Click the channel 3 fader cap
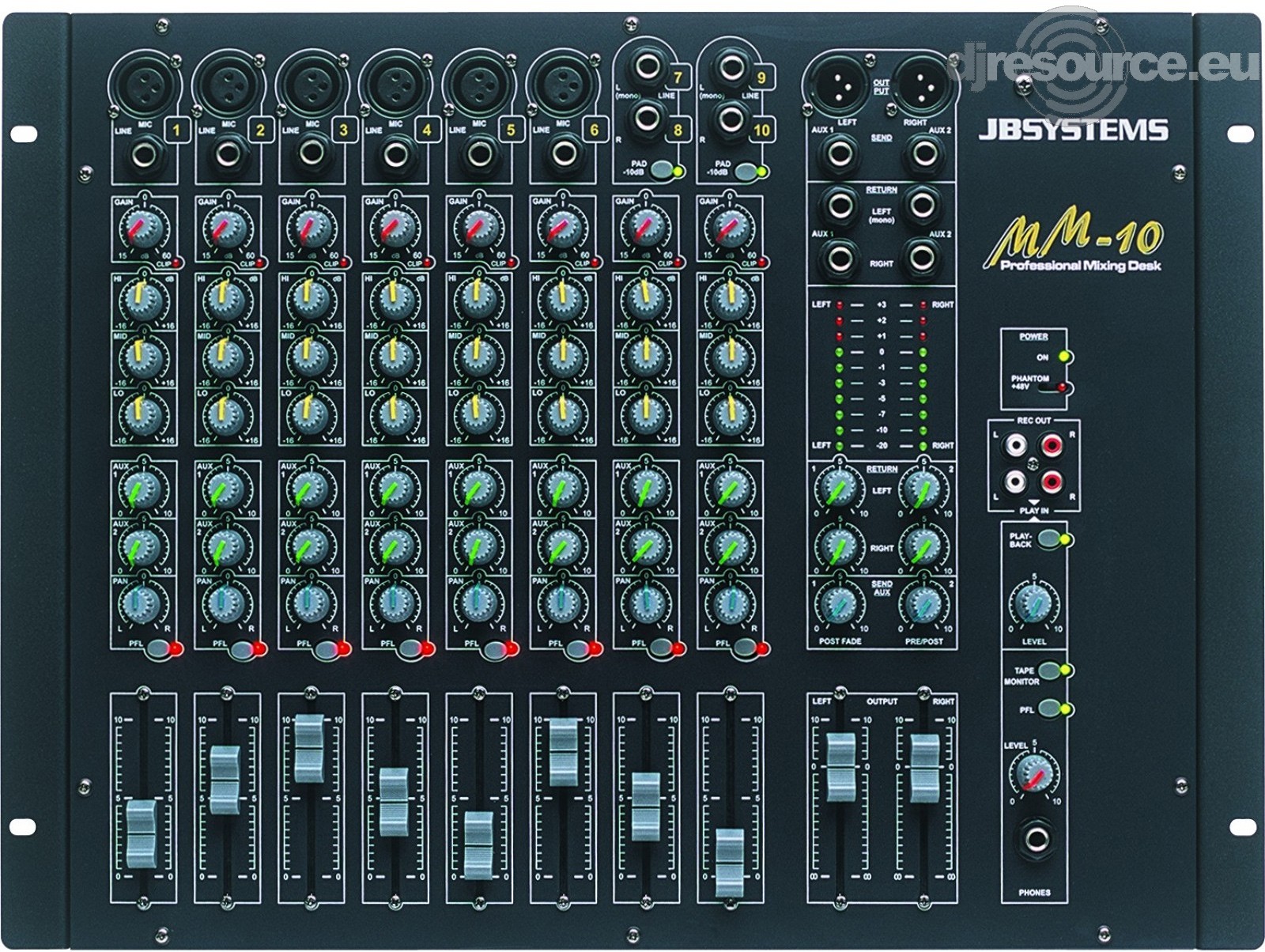Screen dimensions: 1265x952 [x=309, y=748]
